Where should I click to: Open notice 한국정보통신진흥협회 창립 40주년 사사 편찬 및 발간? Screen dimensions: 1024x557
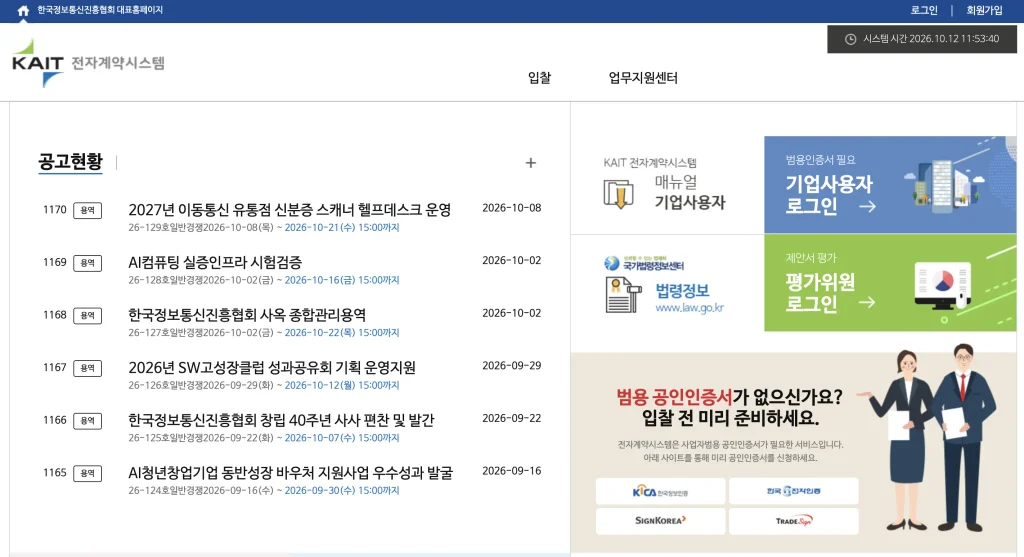click(x=281, y=420)
